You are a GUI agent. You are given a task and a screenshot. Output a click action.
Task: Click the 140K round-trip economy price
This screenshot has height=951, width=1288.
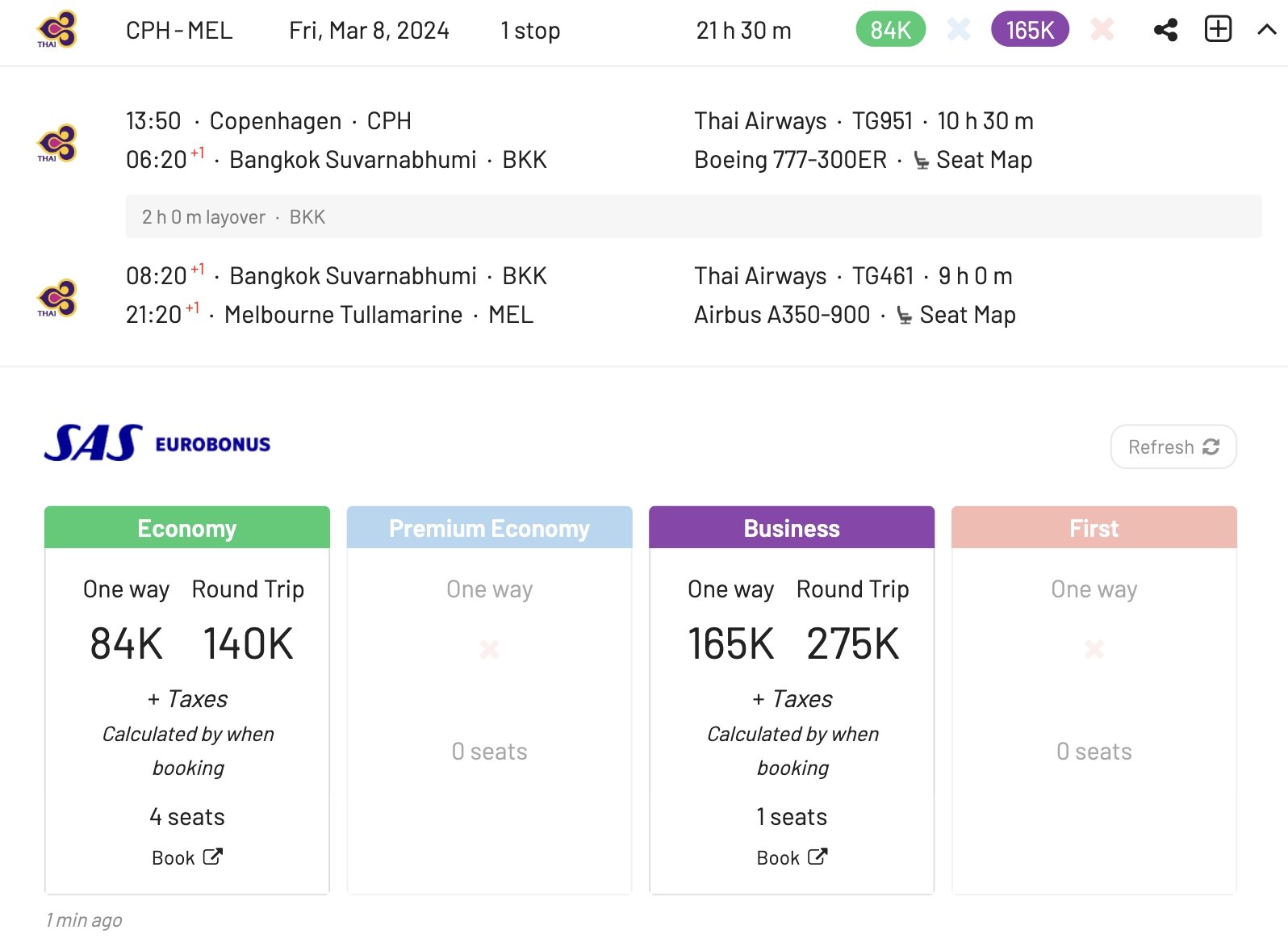pos(248,644)
